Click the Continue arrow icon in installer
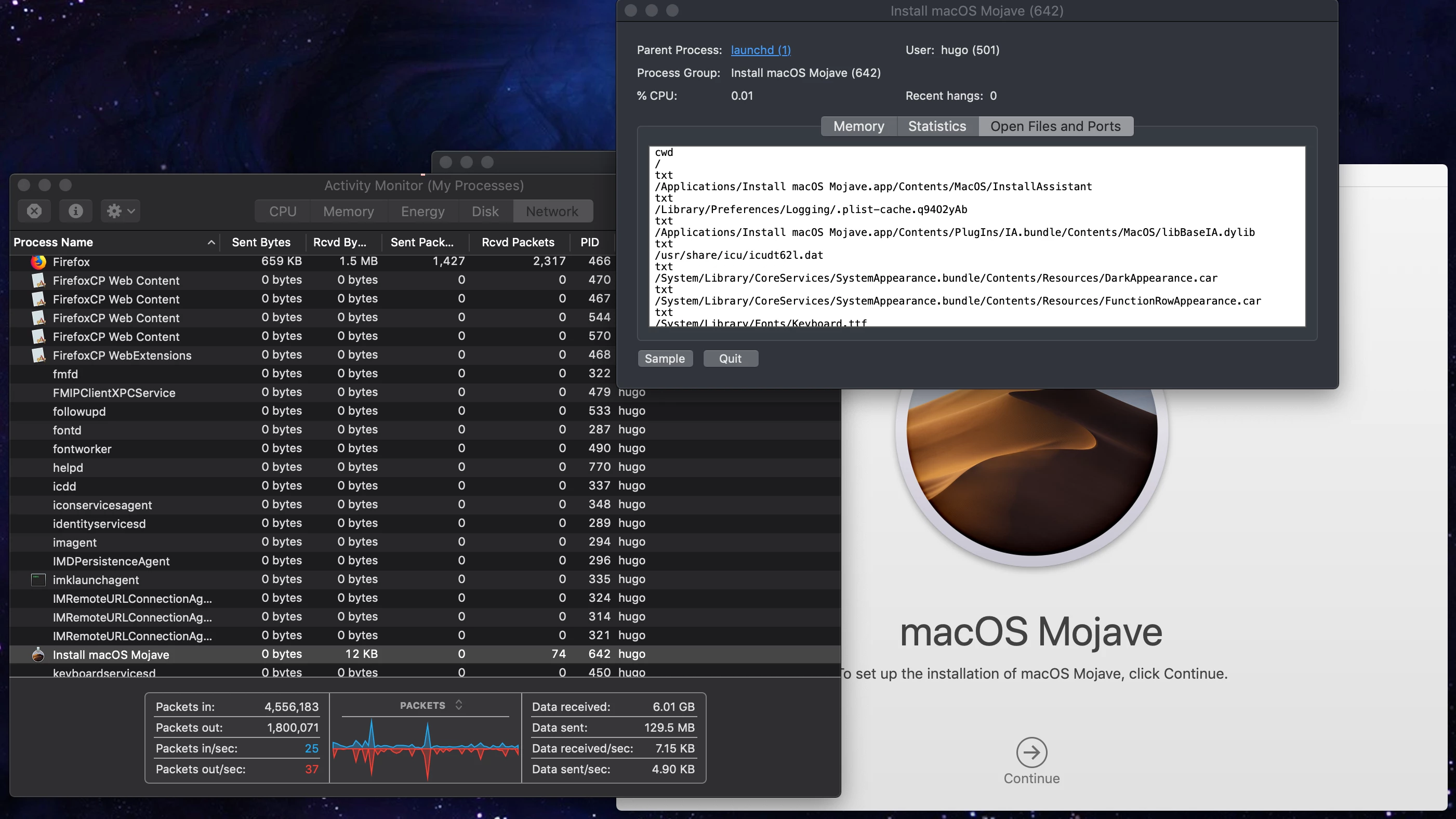The width and height of the screenshot is (1456, 819). coord(1031,752)
